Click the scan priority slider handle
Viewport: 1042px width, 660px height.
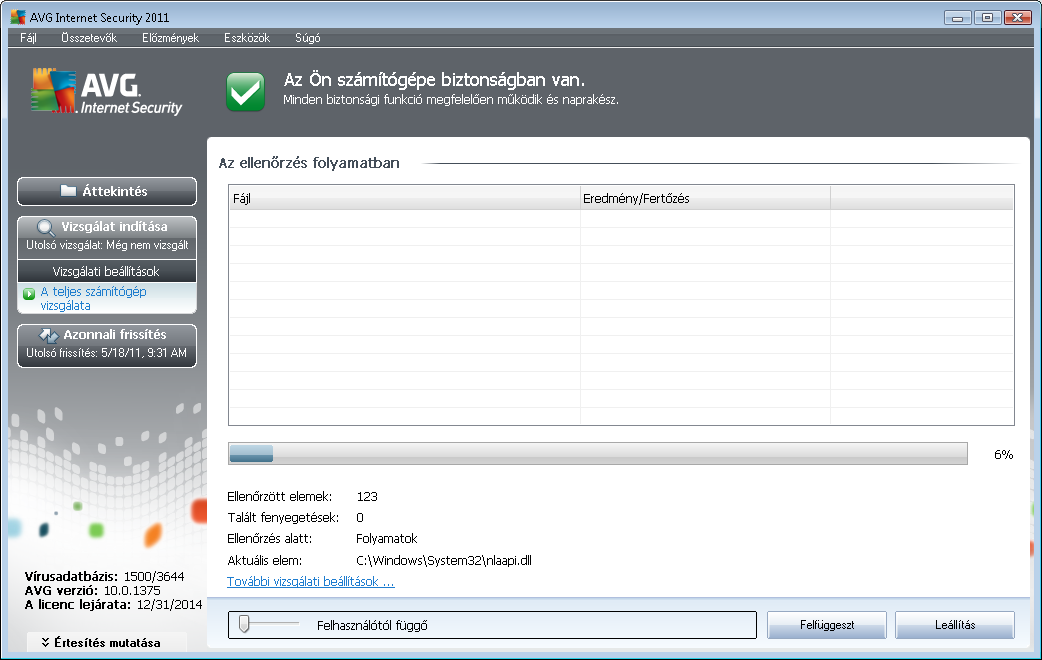point(244,623)
